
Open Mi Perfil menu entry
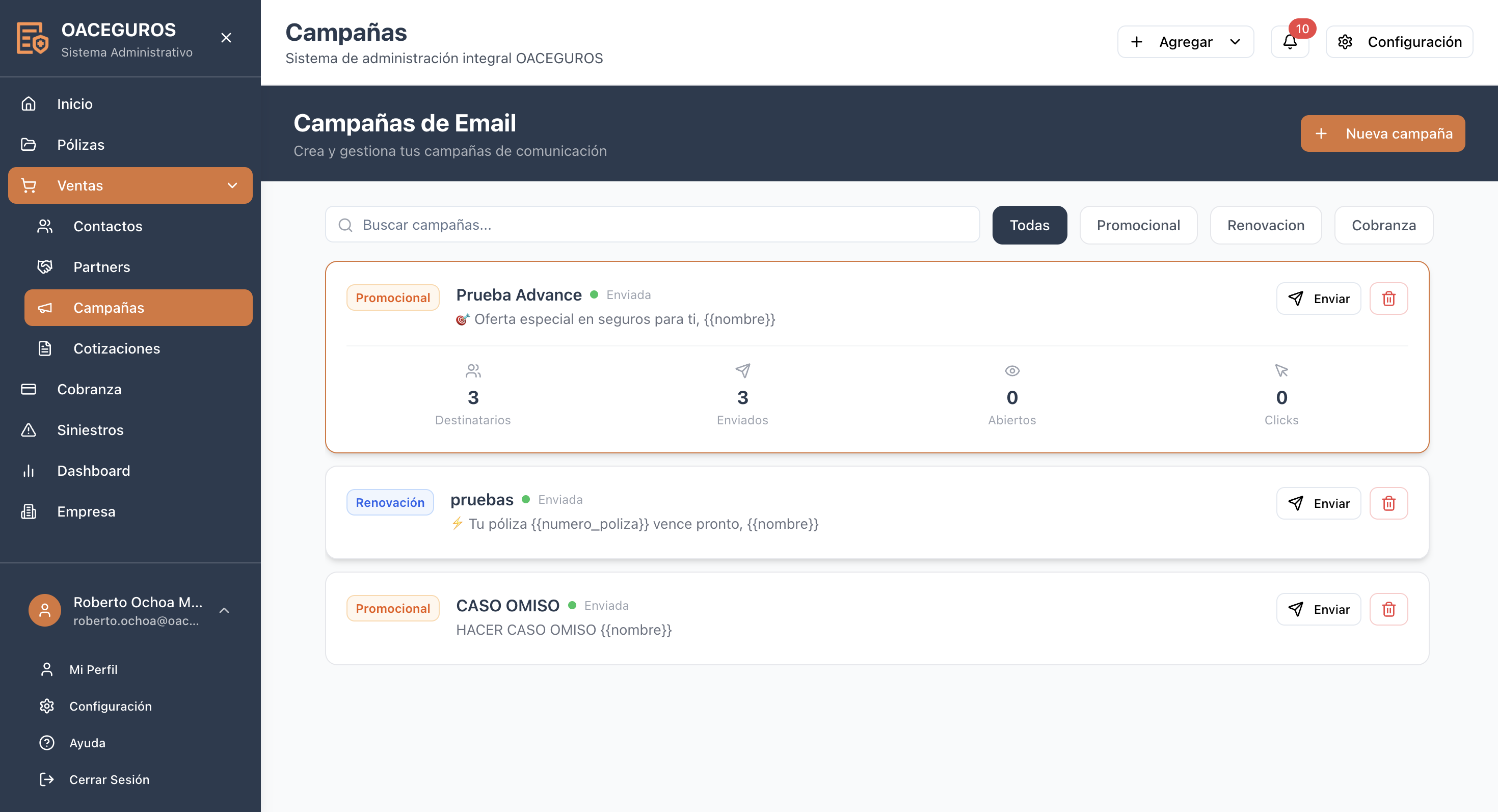(x=93, y=669)
